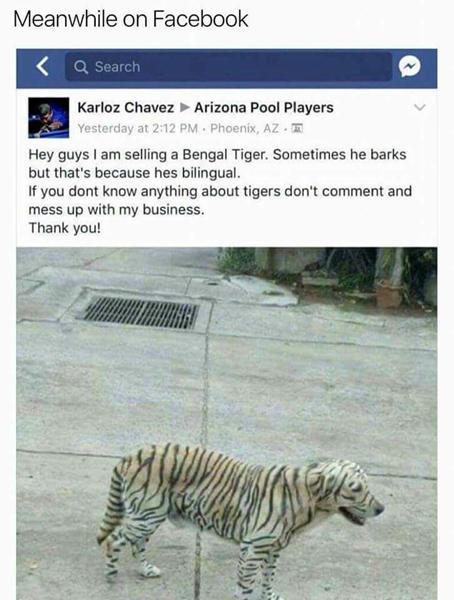
Task: Expand post options with the chevron arrow
Action: point(420,108)
